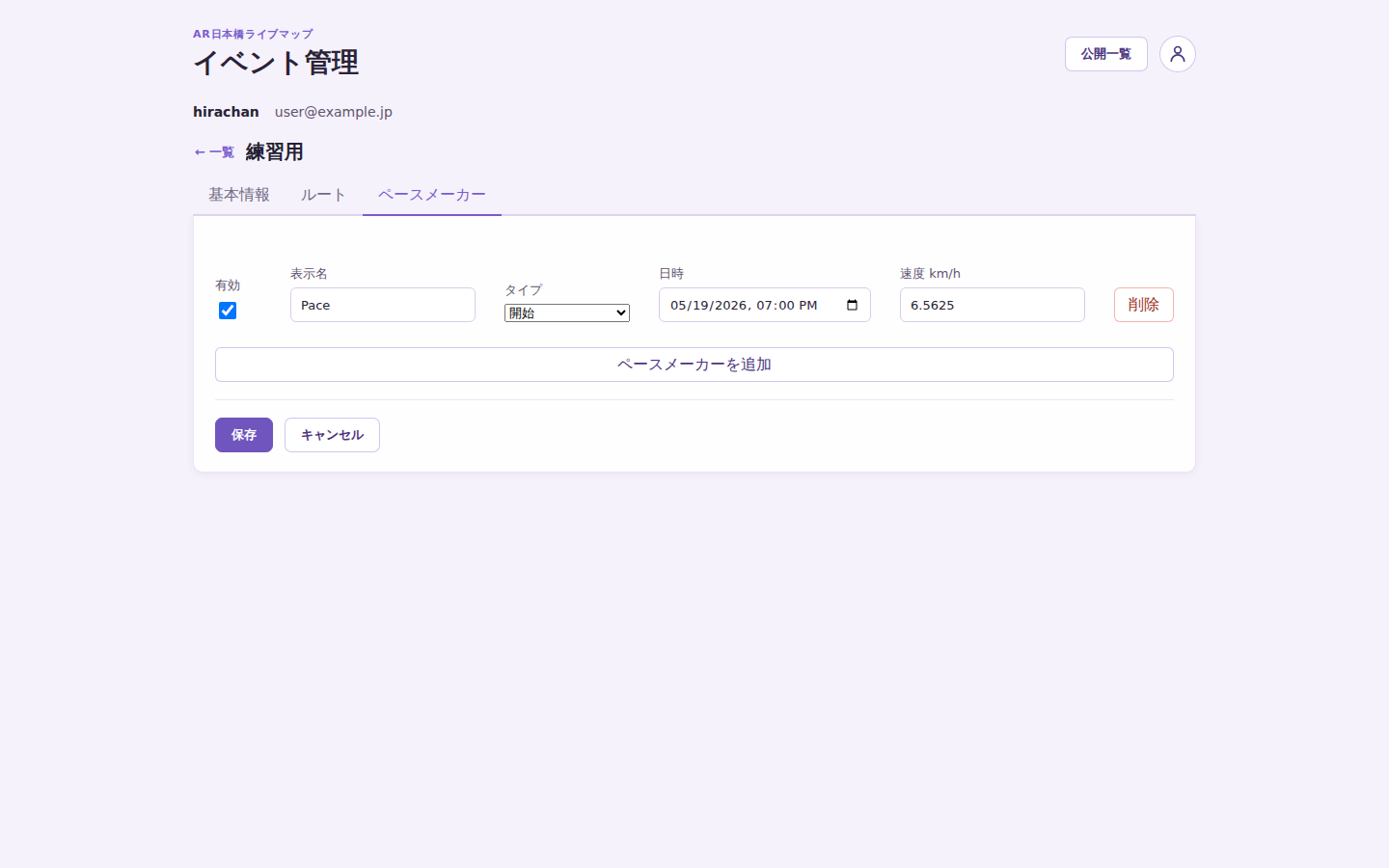Viewport: 1389px width, 868px height.
Task: Click the キャンセル button
Action: pyautogui.click(x=332, y=435)
